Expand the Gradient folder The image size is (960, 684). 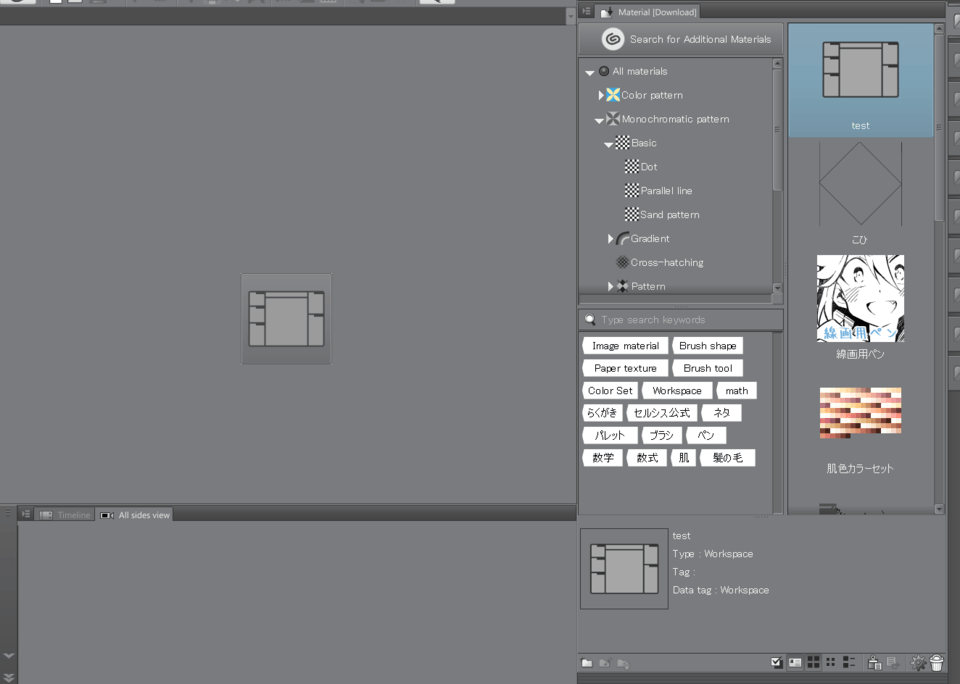[x=610, y=238]
